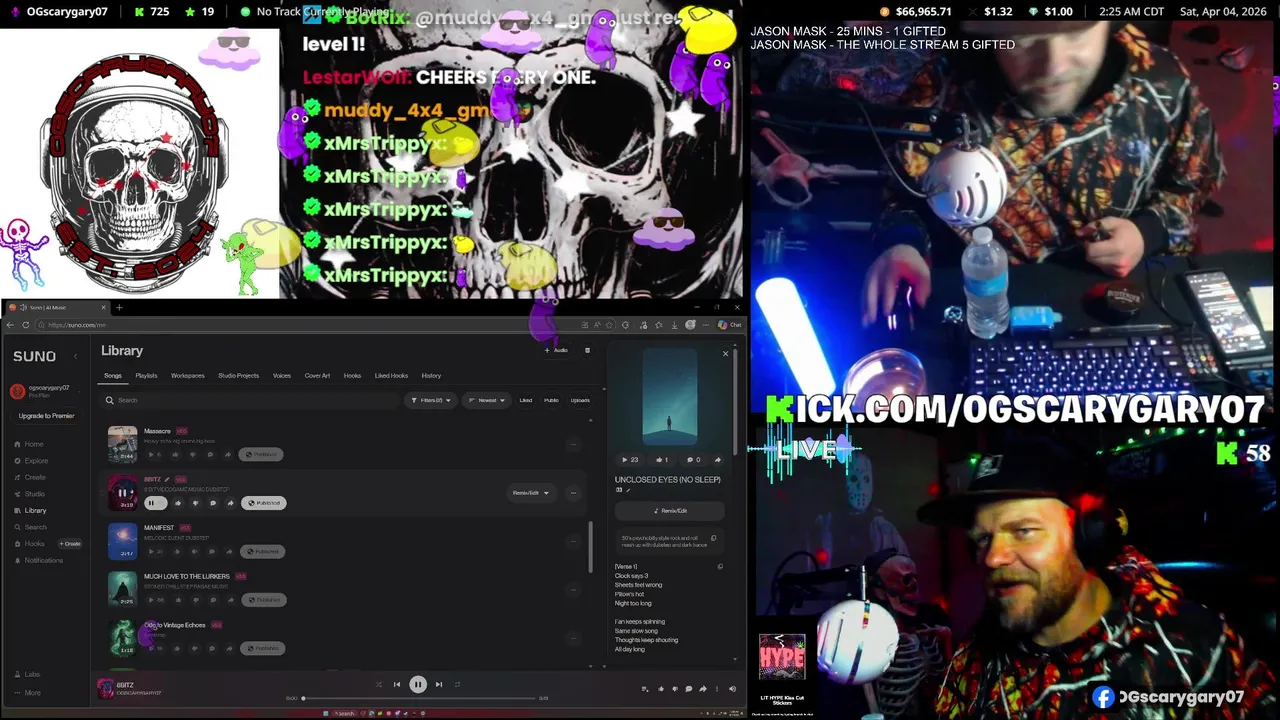Screen dimensions: 1280x720
Task: Open the queue icon in player bar
Action: click(645, 689)
